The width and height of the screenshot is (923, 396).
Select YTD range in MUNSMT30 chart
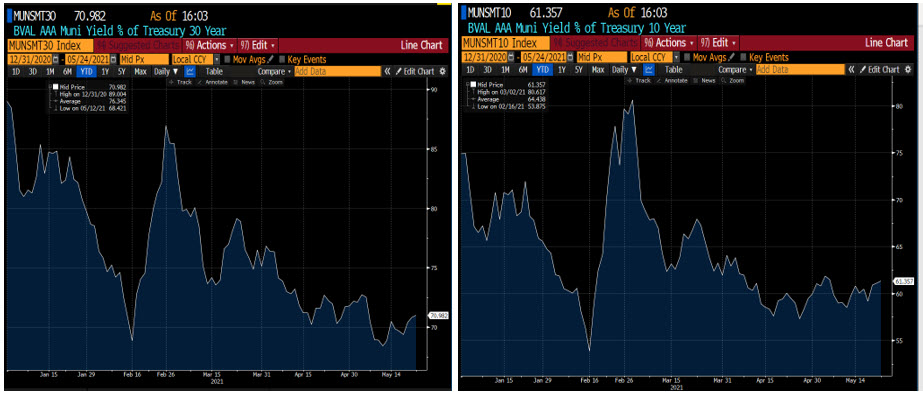coord(86,71)
